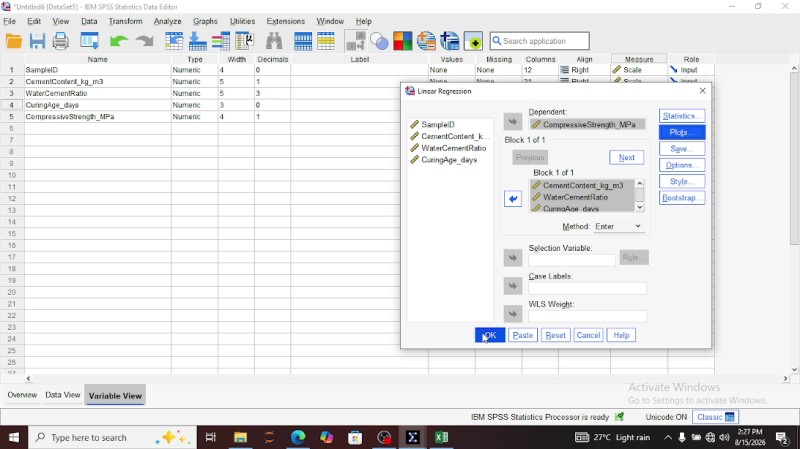Open the Save... sub-dialog
This screenshot has height=449, width=800.
point(682,148)
